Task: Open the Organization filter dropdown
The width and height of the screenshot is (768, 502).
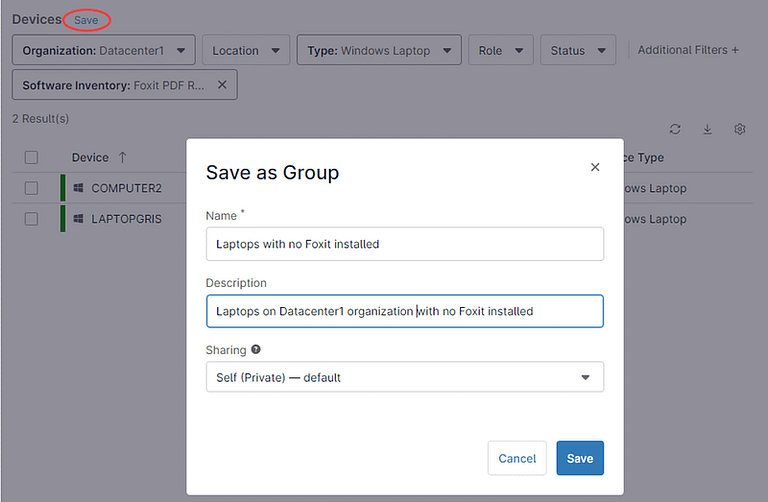Action: coord(104,50)
